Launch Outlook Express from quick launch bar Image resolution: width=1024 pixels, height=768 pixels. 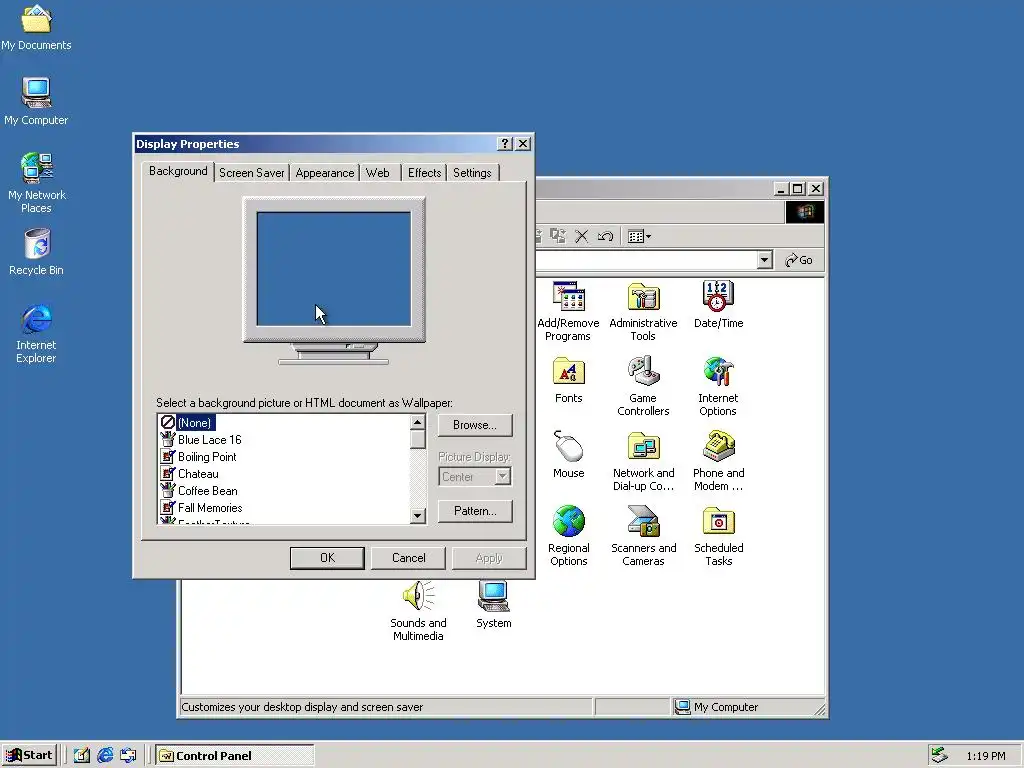point(128,756)
